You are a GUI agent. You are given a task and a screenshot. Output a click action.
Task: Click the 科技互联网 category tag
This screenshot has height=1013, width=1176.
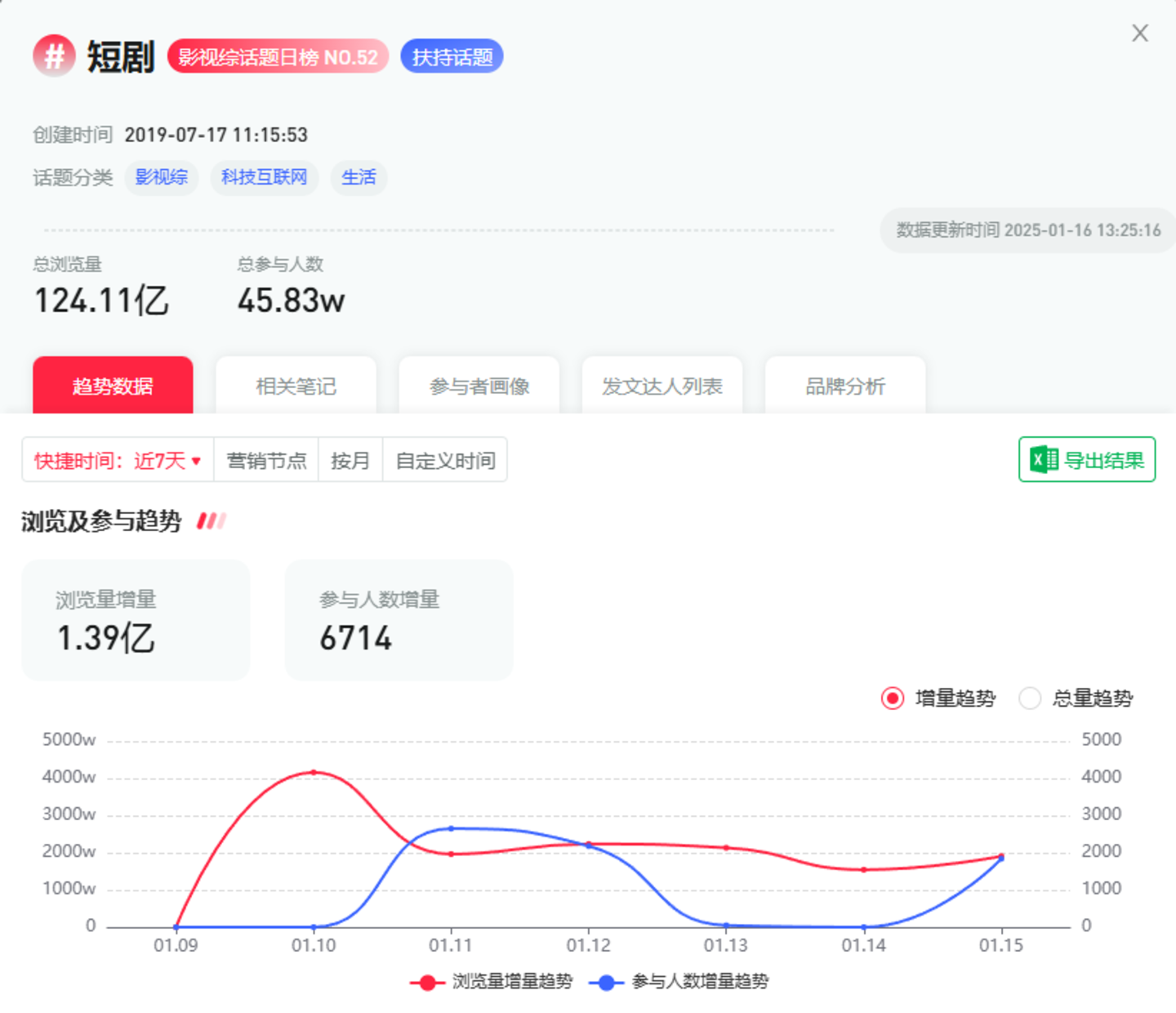264,177
